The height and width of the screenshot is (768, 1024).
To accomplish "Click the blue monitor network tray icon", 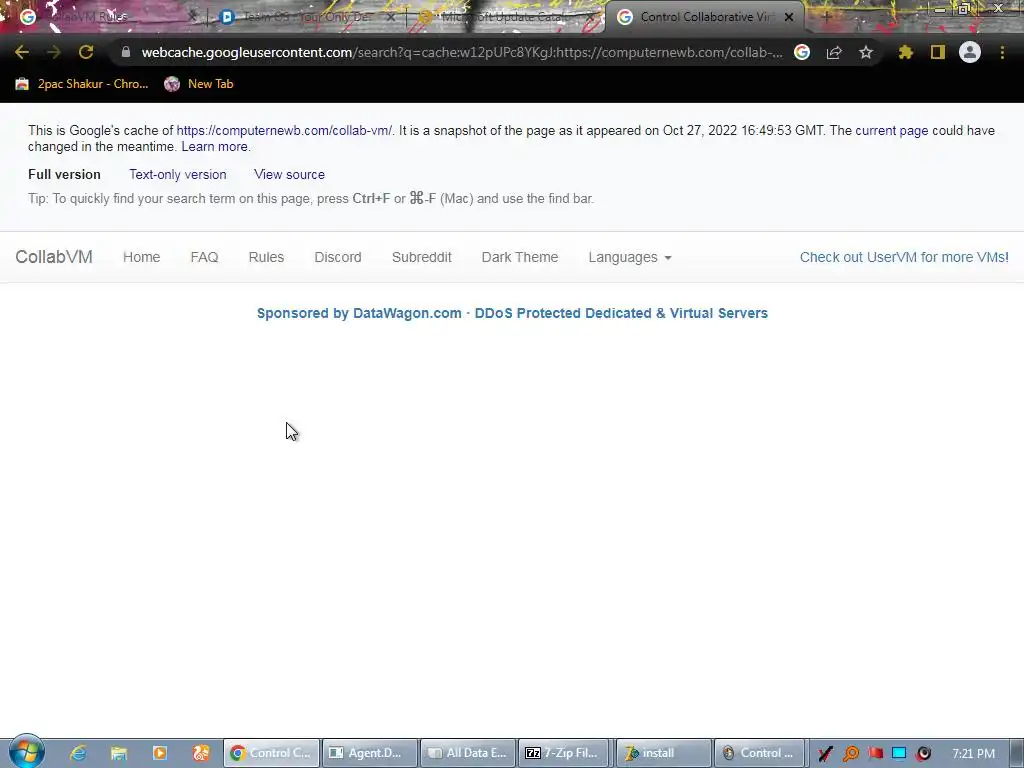I will [899, 754].
